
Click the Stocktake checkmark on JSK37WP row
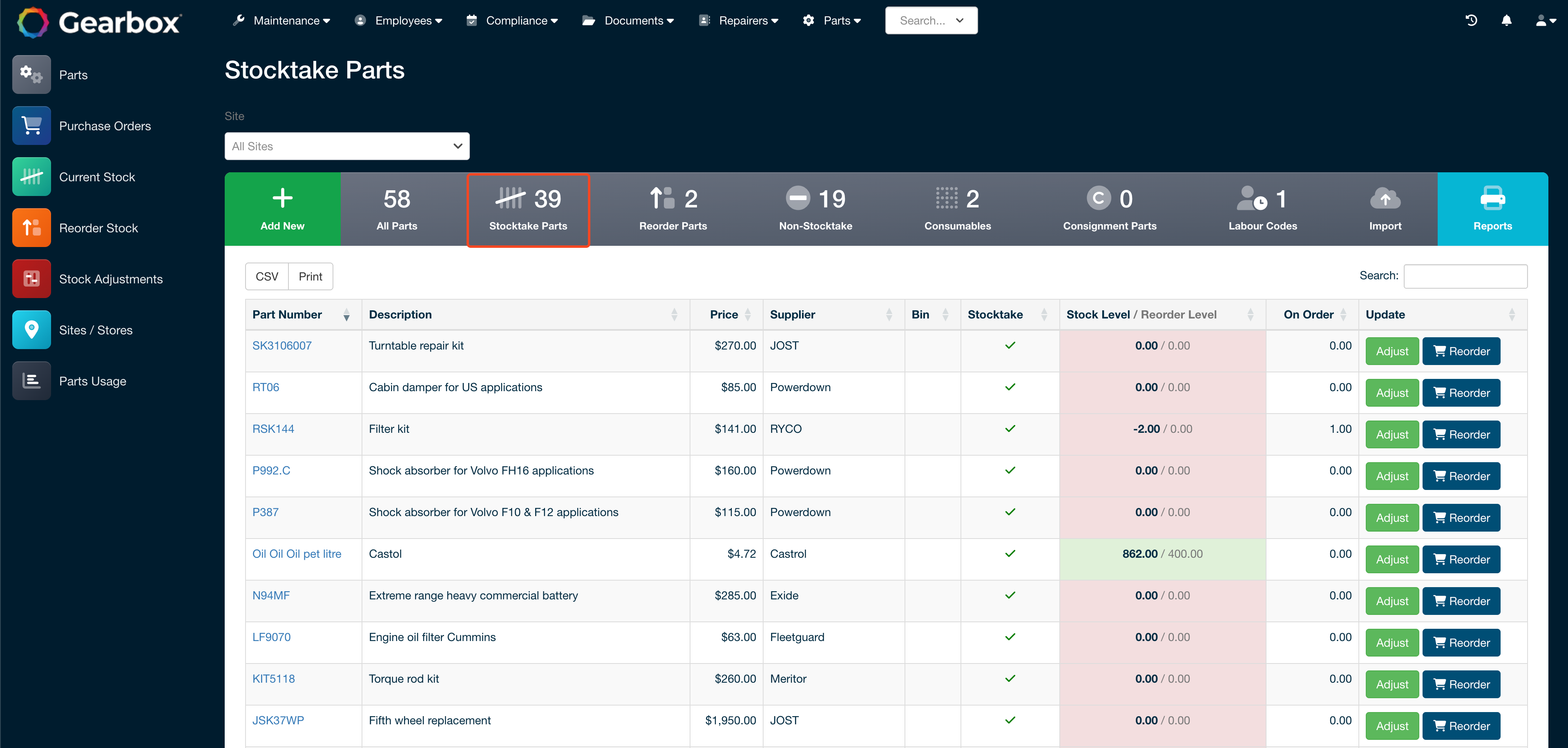[1010, 720]
